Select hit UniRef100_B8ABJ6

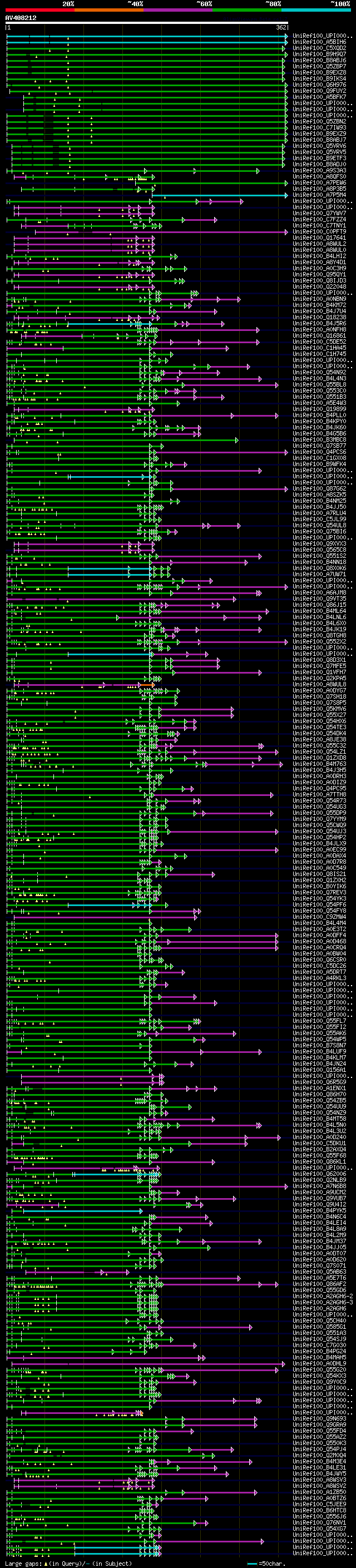pyautogui.click(x=319, y=61)
